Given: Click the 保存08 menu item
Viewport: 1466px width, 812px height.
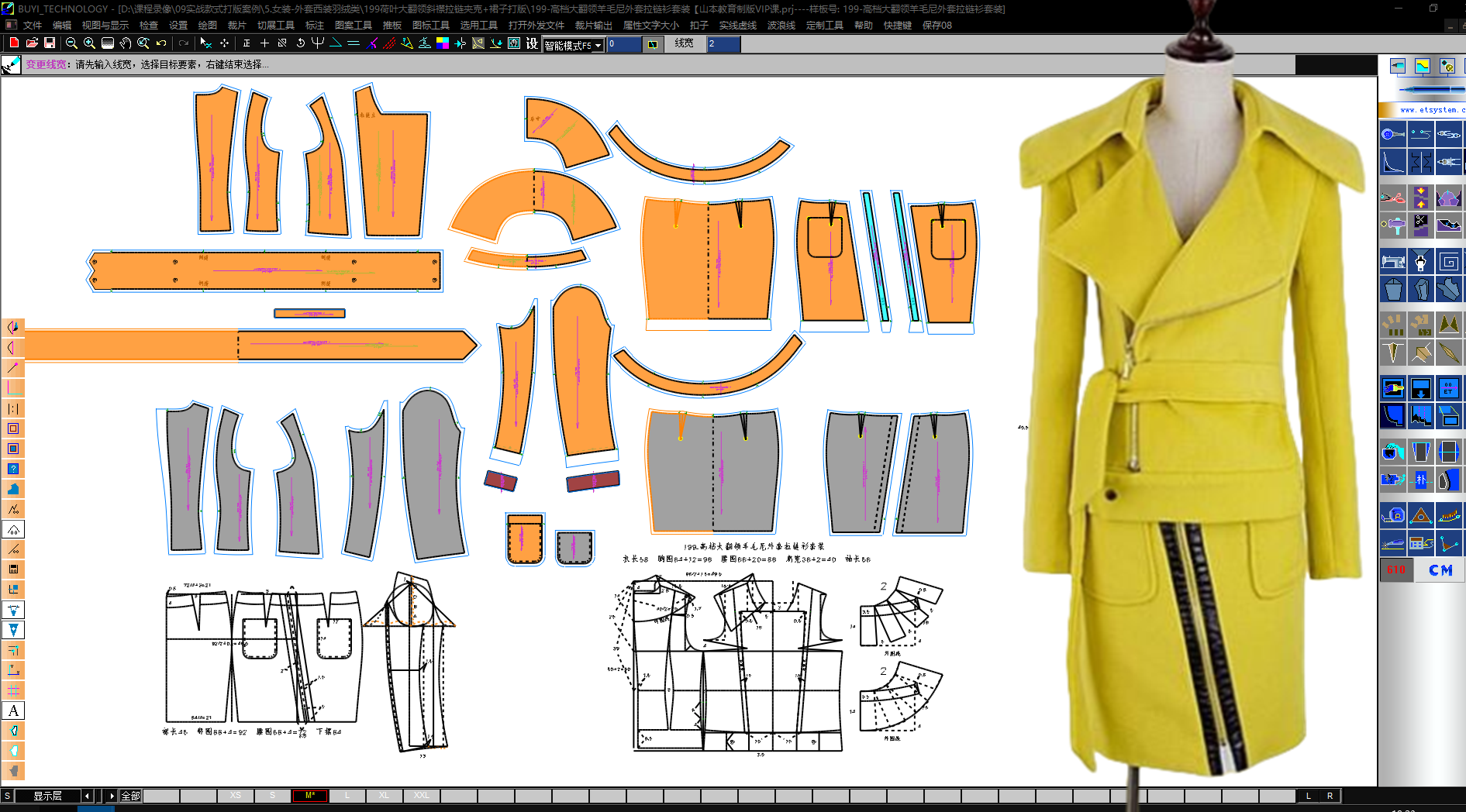Looking at the screenshot, I should [x=937, y=26].
